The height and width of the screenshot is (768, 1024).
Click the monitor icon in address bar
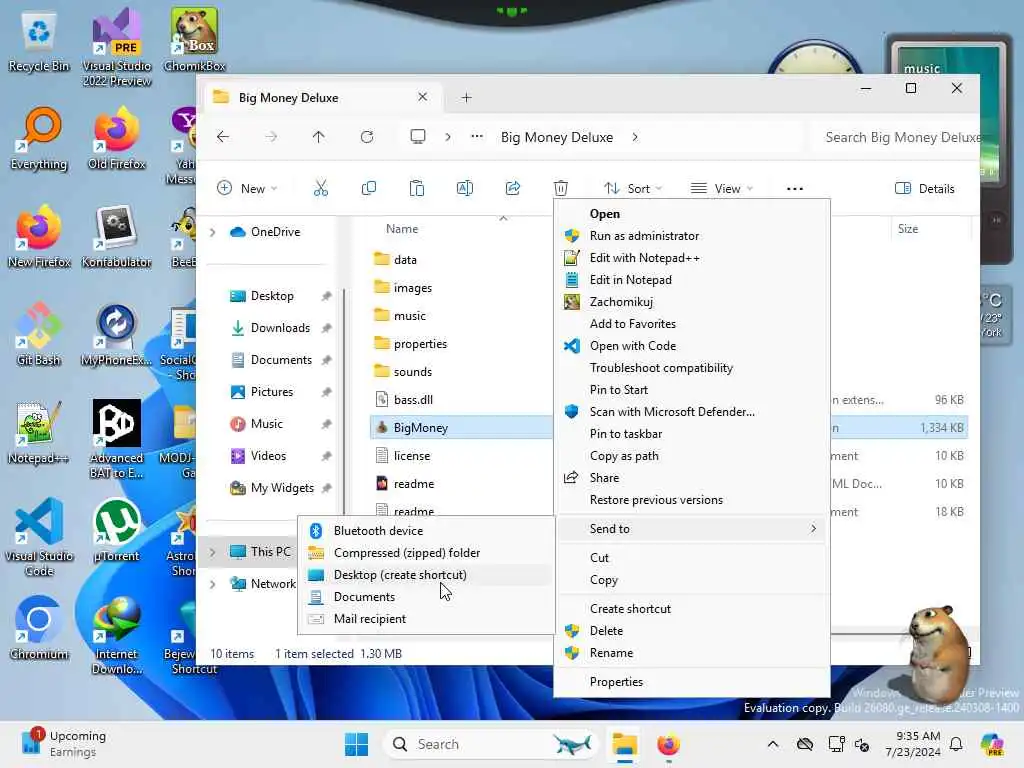click(x=418, y=137)
